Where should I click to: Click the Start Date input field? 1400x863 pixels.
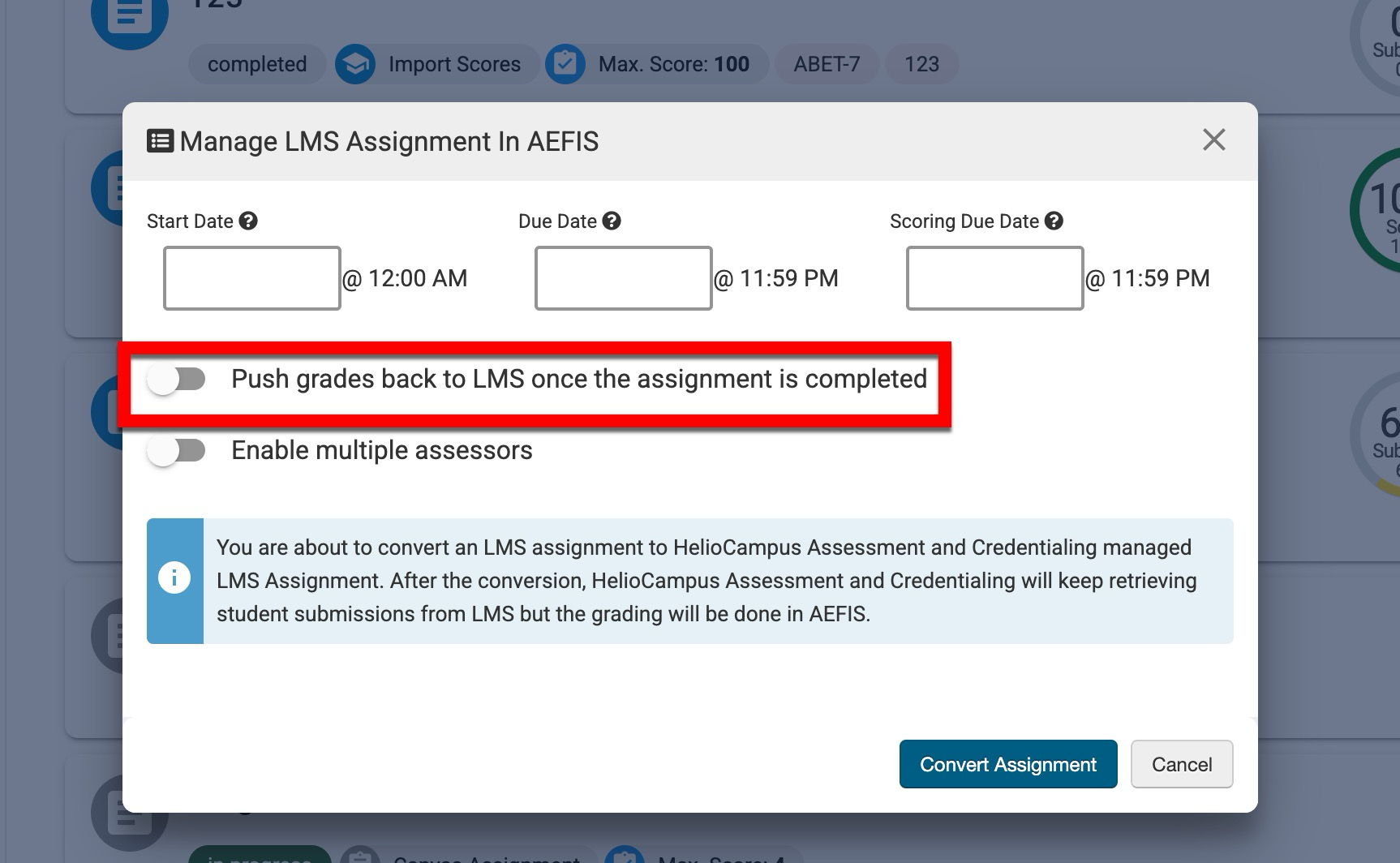[x=251, y=278]
